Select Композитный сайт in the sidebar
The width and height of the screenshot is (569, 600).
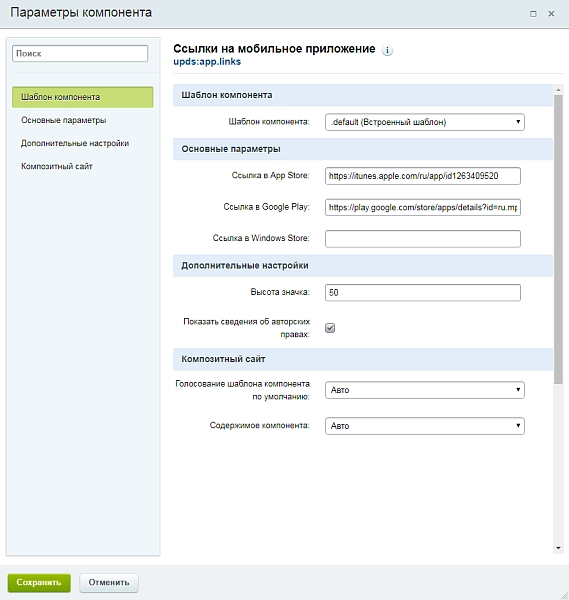(x=57, y=166)
